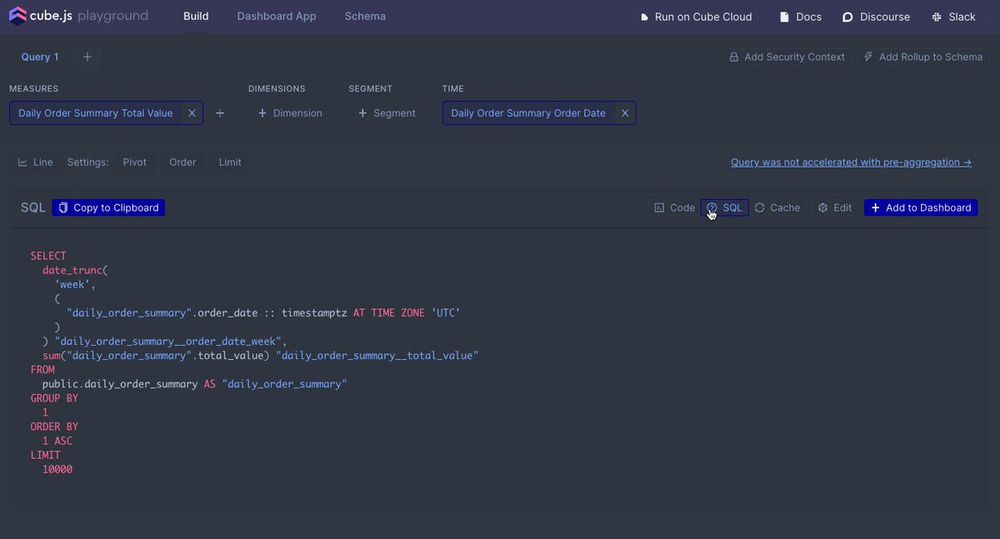Open Order settings
The width and height of the screenshot is (1000, 539).
pyautogui.click(x=182, y=162)
